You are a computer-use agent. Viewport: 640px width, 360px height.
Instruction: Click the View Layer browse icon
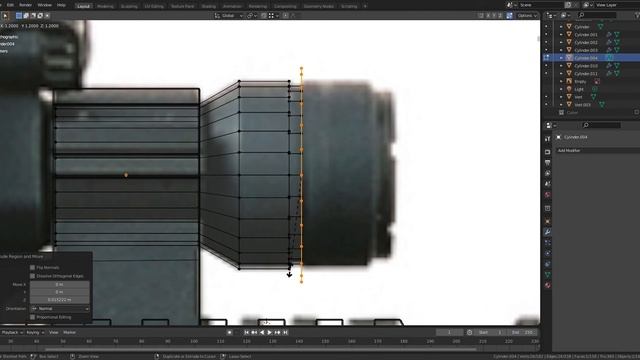[x=587, y=5]
